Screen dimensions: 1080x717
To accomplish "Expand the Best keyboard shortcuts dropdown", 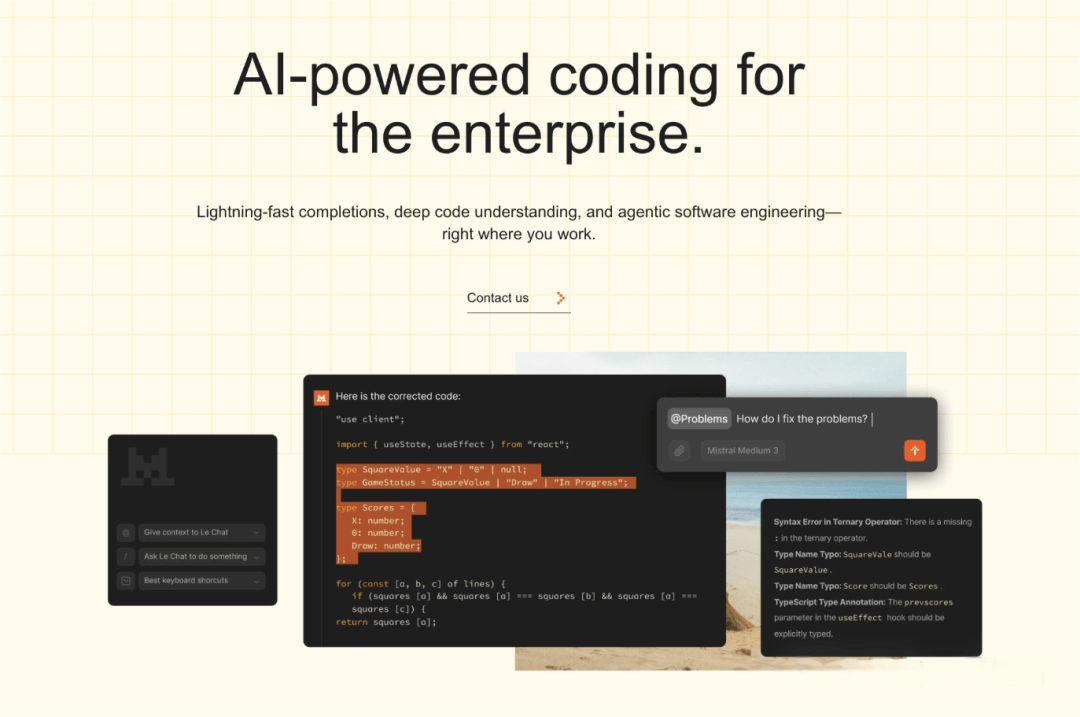I will pyautogui.click(x=256, y=581).
